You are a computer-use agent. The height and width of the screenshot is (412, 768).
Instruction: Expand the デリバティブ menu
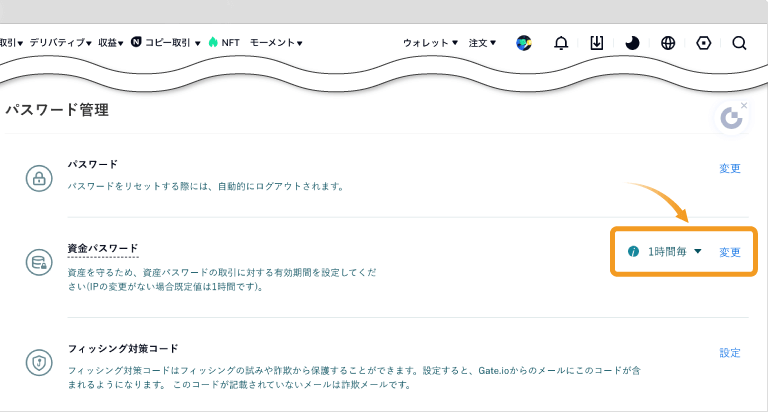point(60,43)
